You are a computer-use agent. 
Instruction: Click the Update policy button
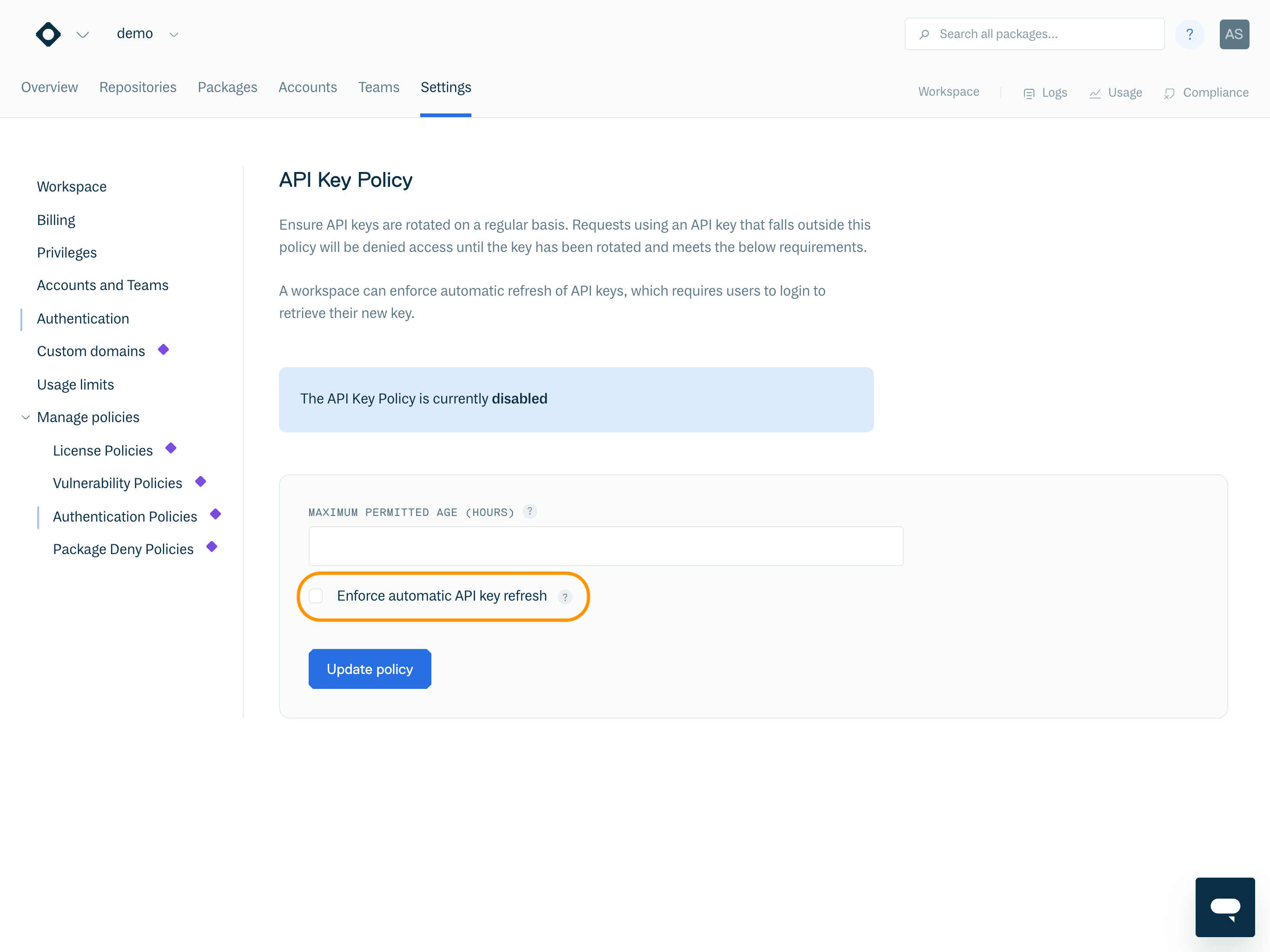[370, 669]
